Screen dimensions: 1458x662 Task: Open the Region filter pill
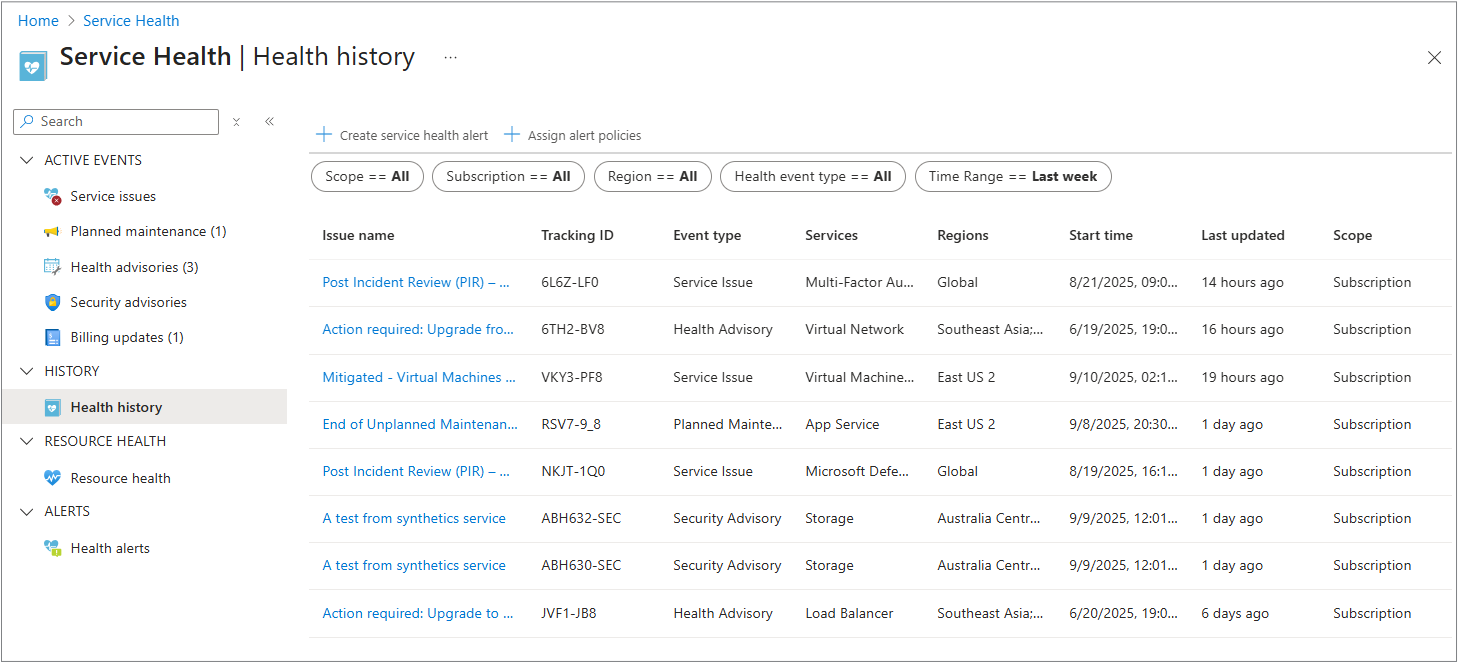point(652,177)
